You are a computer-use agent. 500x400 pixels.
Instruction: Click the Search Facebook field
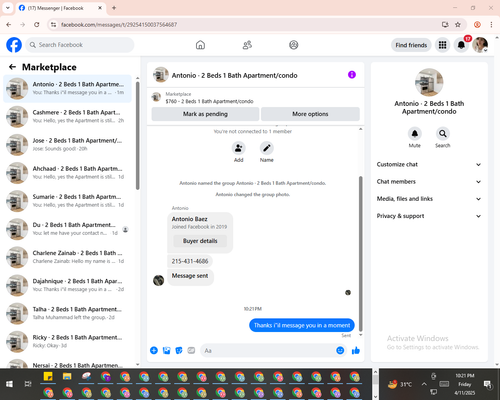[80, 45]
